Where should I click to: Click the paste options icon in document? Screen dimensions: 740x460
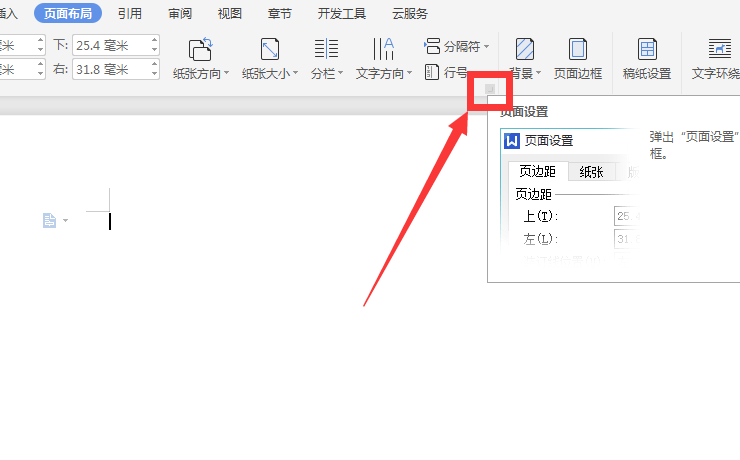pos(50,220)
